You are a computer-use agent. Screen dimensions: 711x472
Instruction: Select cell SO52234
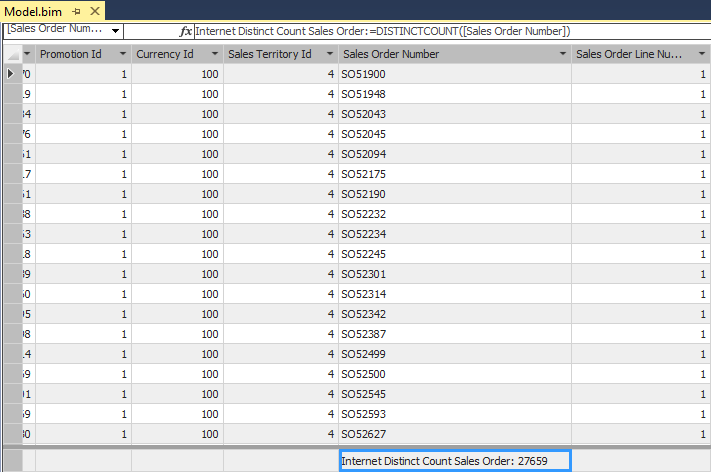point(455,234)
